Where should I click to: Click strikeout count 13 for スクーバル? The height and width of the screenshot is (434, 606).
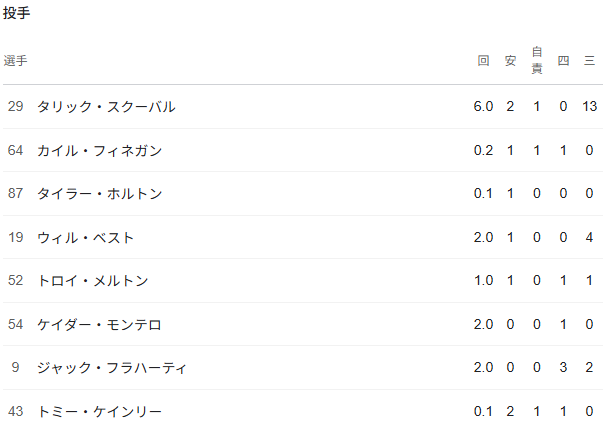(589, 107)
